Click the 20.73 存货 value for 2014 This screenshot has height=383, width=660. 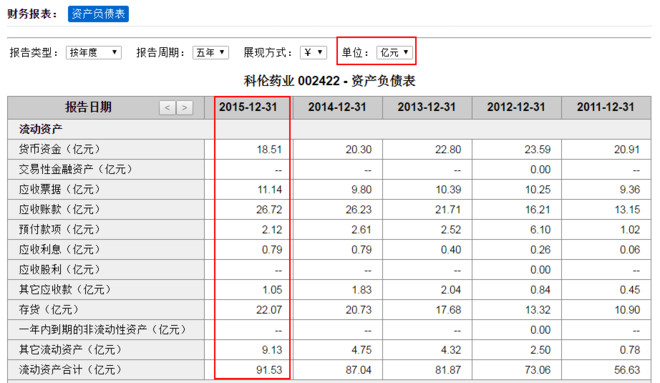[359, 310]
